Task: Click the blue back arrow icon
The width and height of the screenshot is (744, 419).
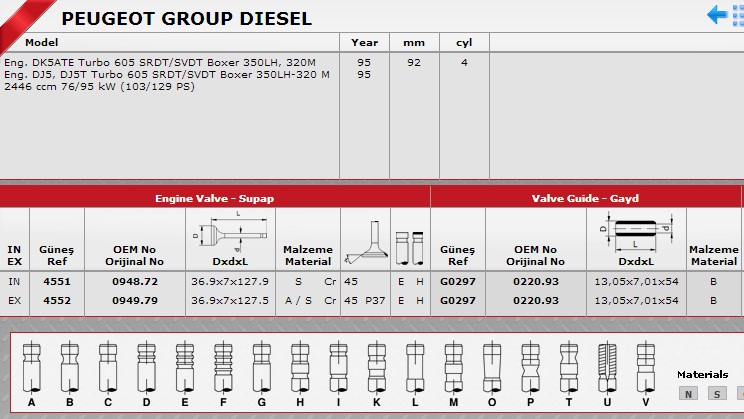Action: point(717,14)
